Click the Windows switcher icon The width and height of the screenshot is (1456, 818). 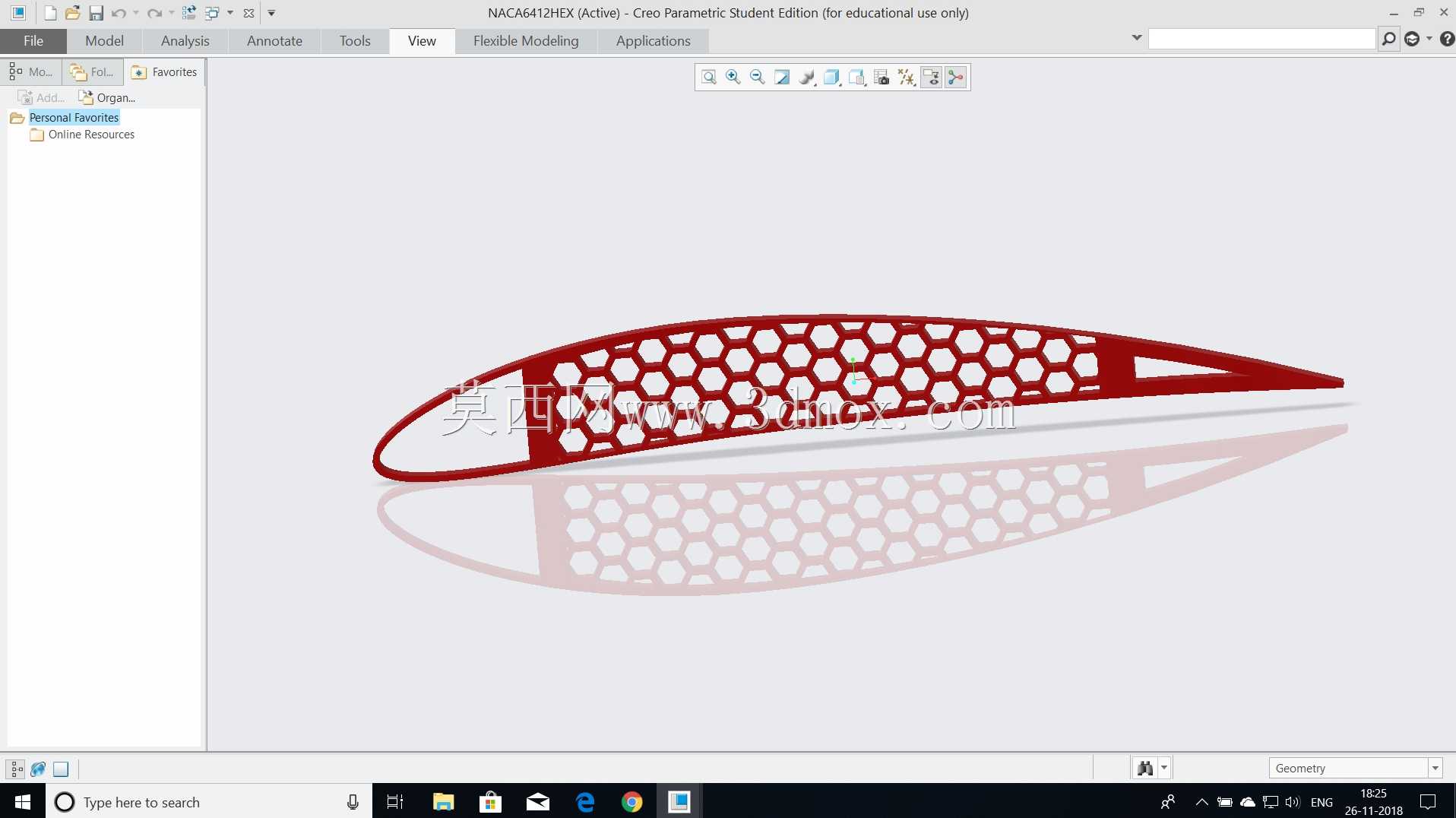tap(213, 13)
